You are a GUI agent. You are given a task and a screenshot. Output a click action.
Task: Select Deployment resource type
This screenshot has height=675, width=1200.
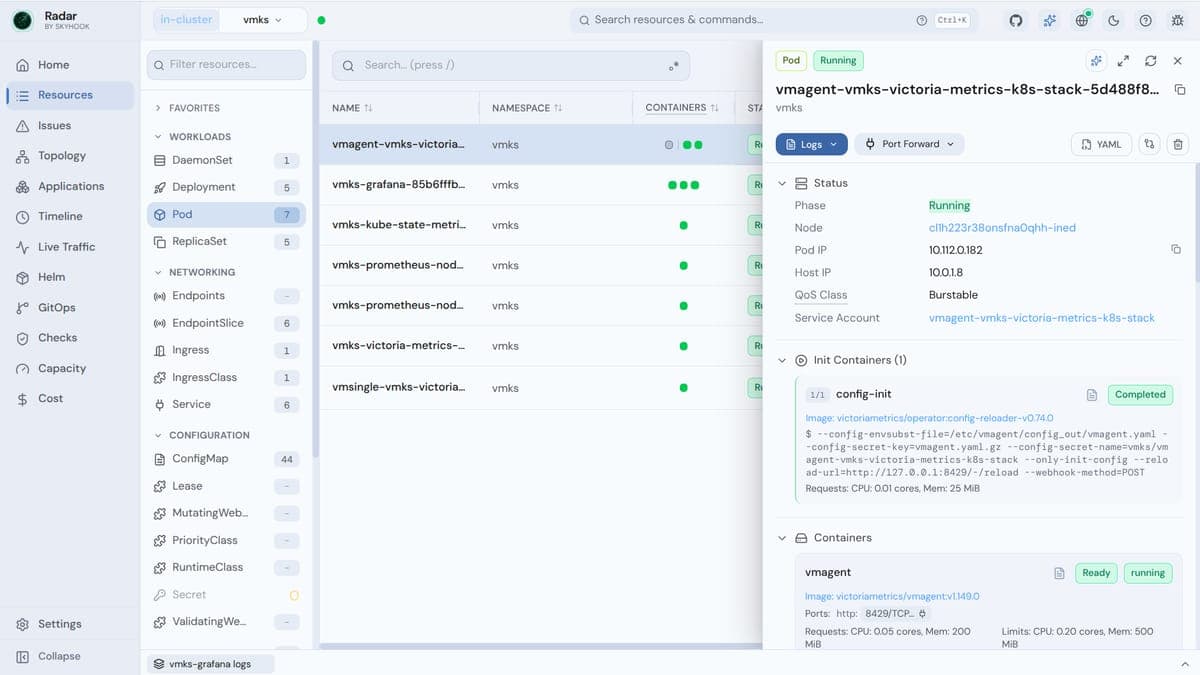coord(226,187)
